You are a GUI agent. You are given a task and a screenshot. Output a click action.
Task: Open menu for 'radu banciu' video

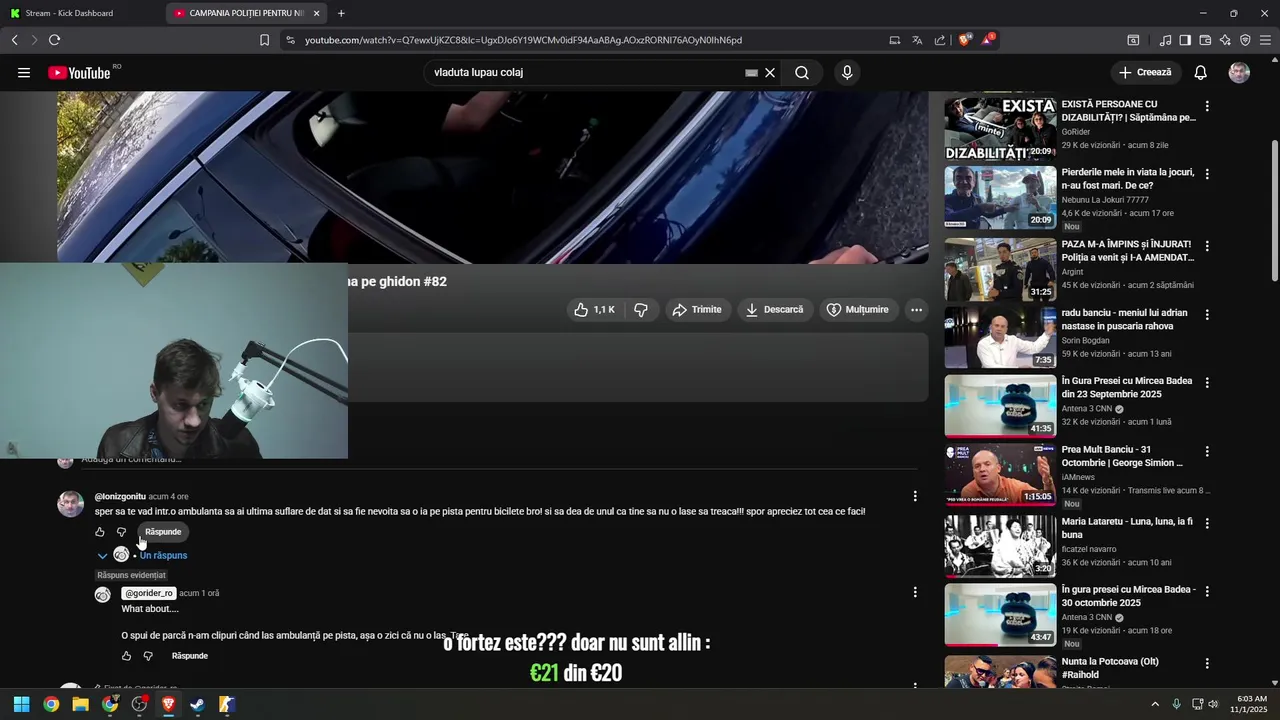tap(1207, 314)
